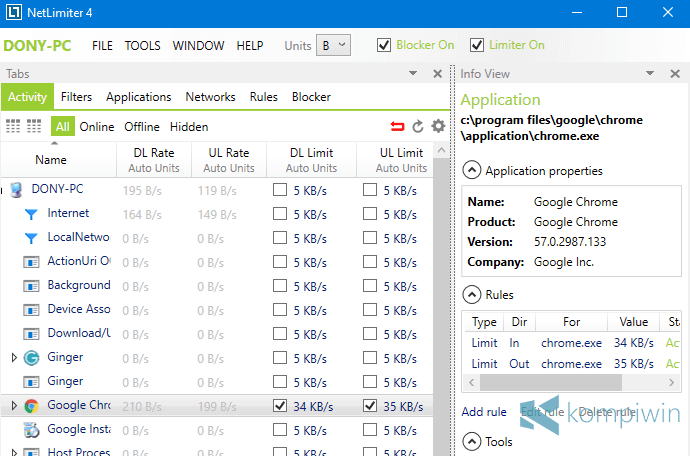
Task: Expand the blue Ginger tree row
Action: pyautogui.click(x=14, y=357)
